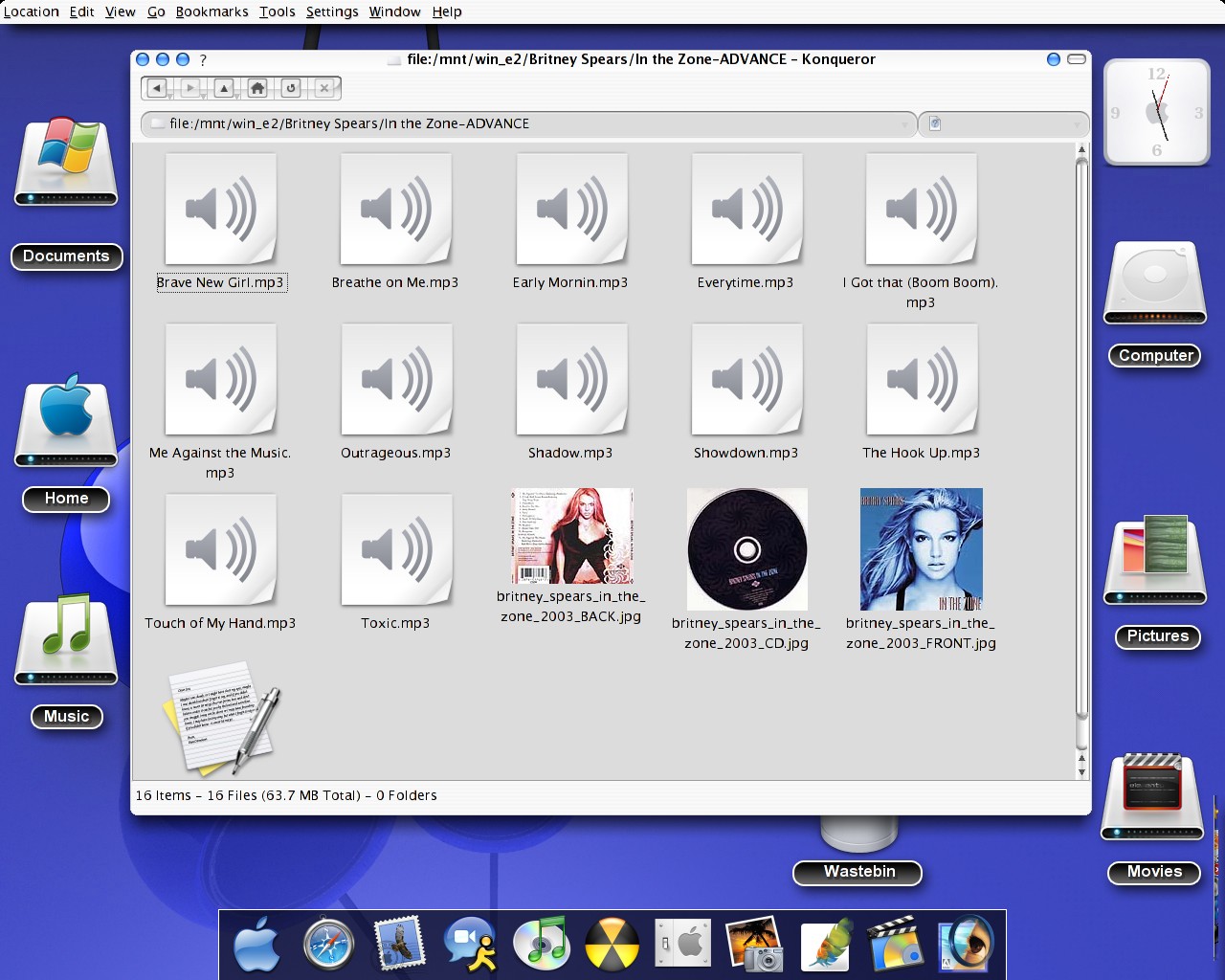Go up one directory with Up arrow
Image resolution: width=1225 pixels, height=980 pixels.
pos(224,88)
